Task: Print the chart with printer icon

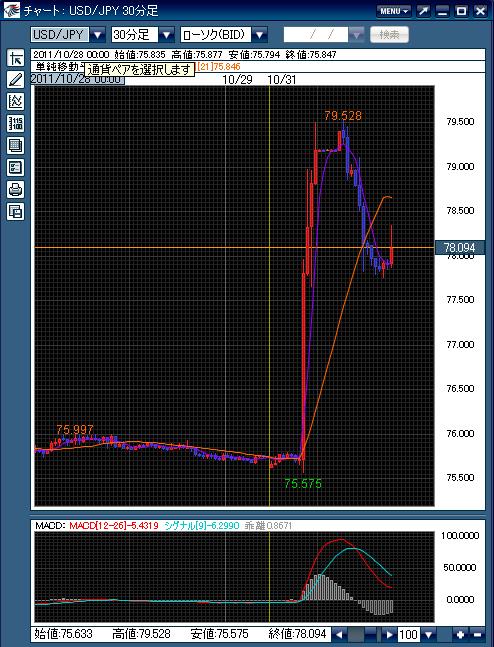Action: (x=16, y=189)
